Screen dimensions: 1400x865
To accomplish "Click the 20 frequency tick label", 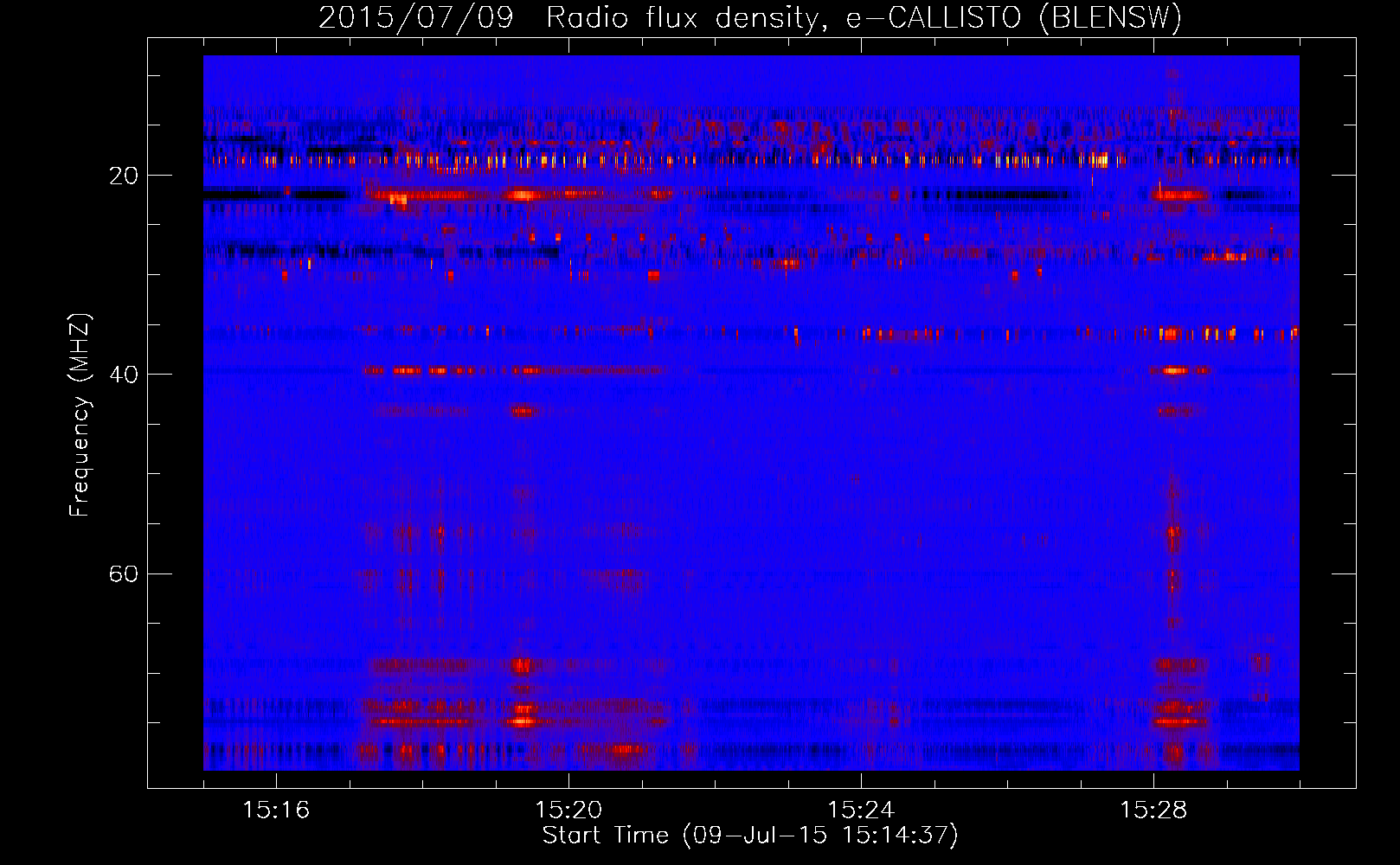I will coord(125,176).
